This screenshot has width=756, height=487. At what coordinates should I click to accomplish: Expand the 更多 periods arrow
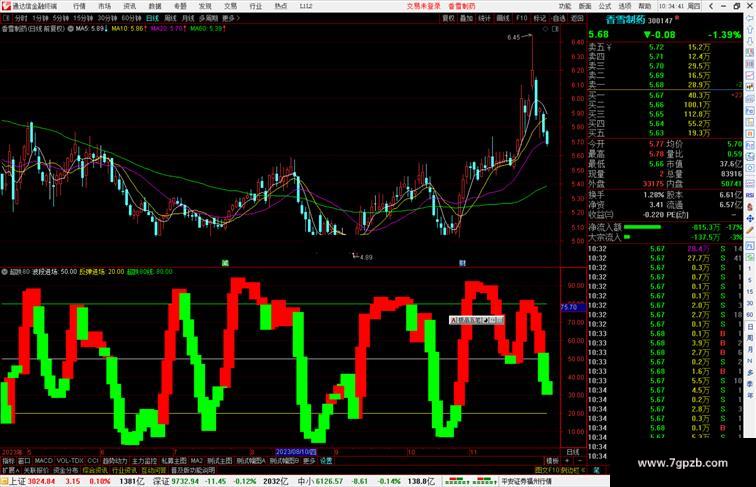[231, 18]
